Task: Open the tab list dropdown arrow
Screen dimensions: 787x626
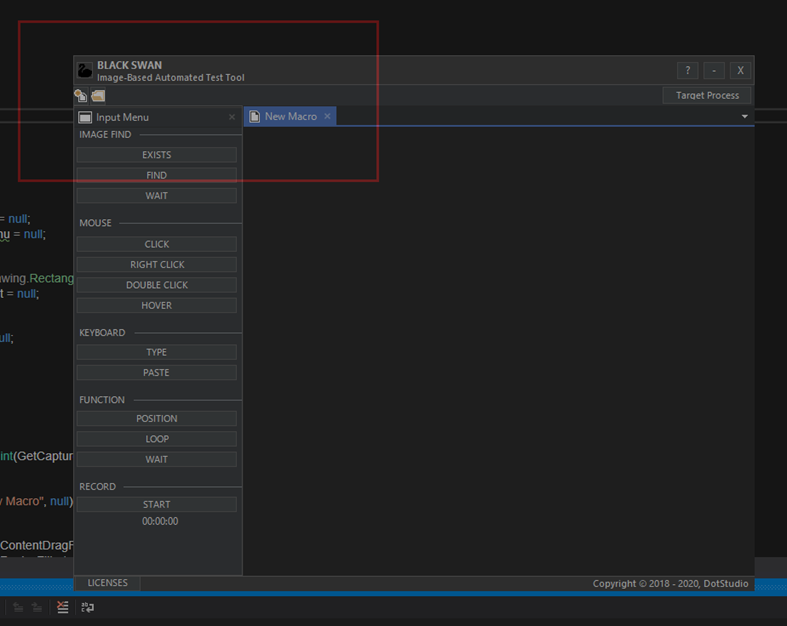Action: (x=745, y=116)
